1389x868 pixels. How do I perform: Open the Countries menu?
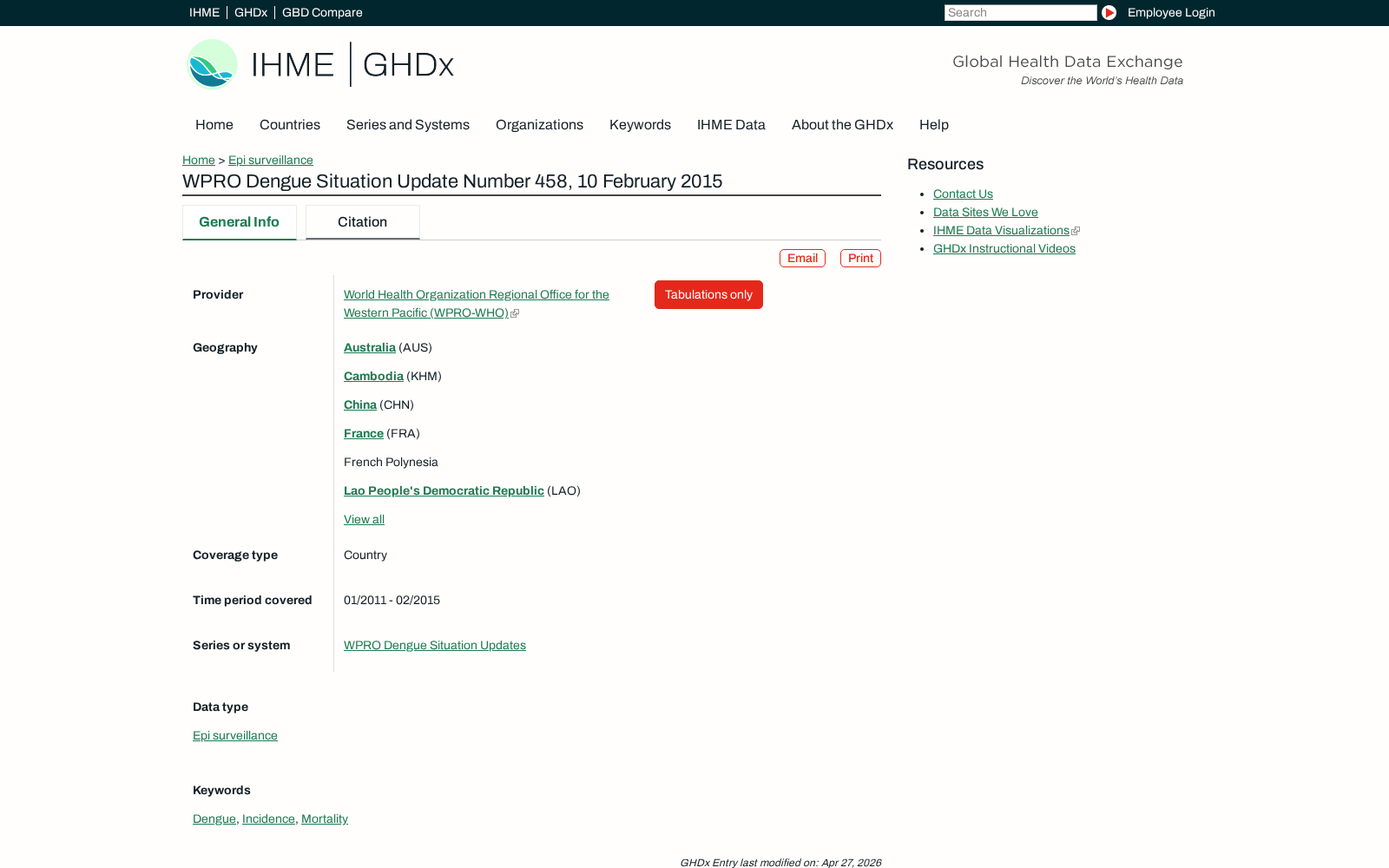pos(290,125)
